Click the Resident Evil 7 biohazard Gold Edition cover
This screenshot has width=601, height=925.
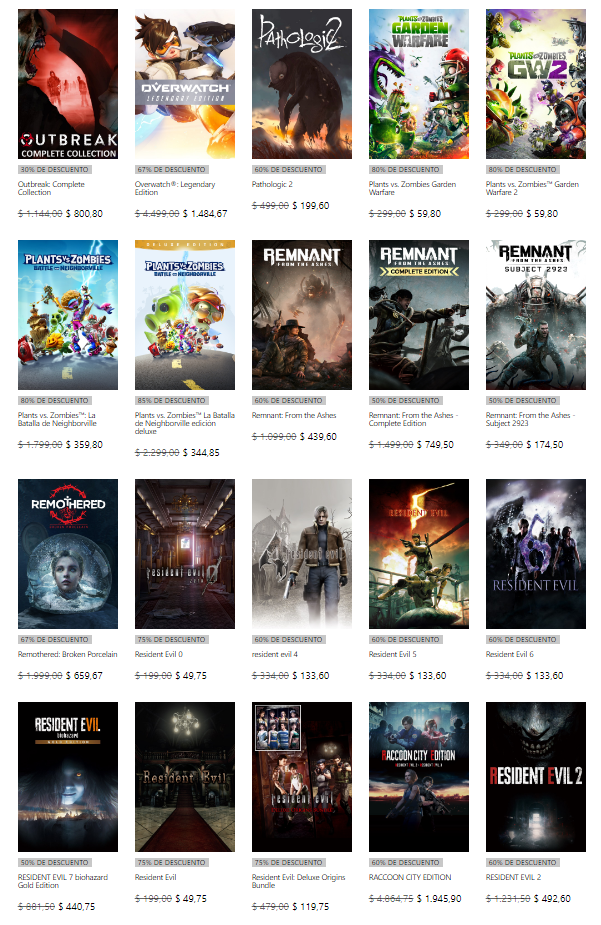[68, 776]
